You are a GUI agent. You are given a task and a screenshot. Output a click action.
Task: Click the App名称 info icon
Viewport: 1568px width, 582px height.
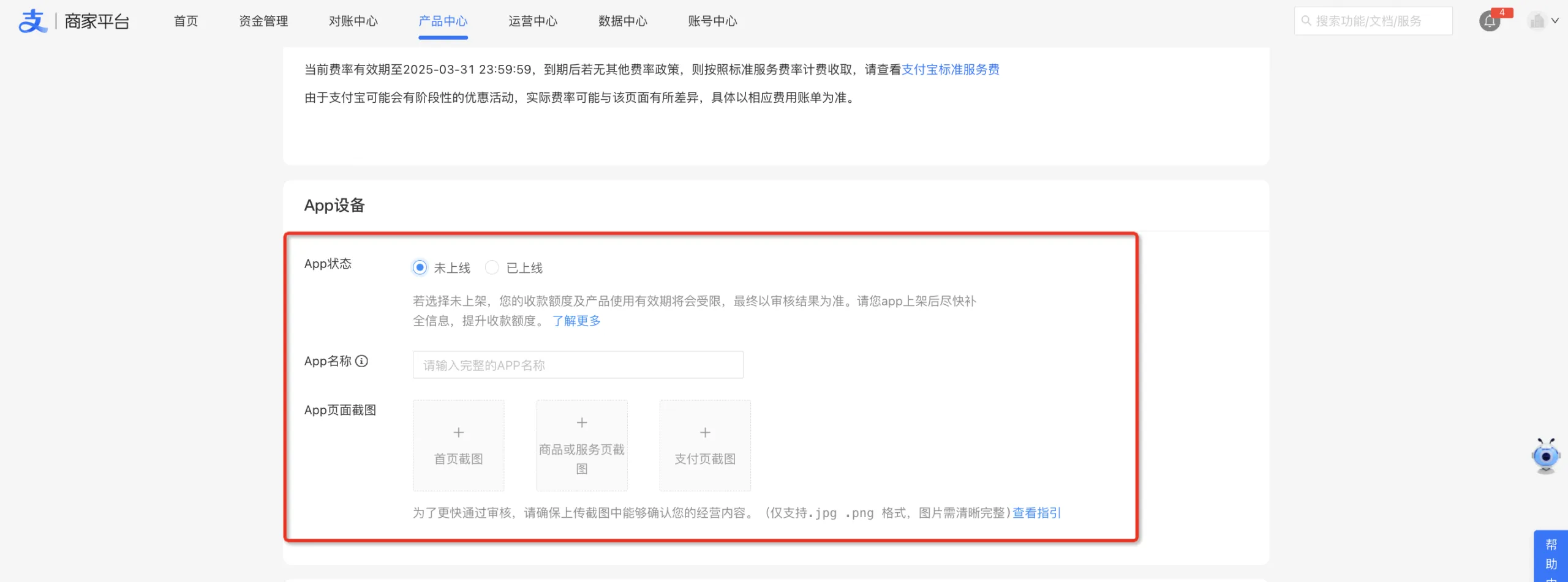click(x=362, y=361)
